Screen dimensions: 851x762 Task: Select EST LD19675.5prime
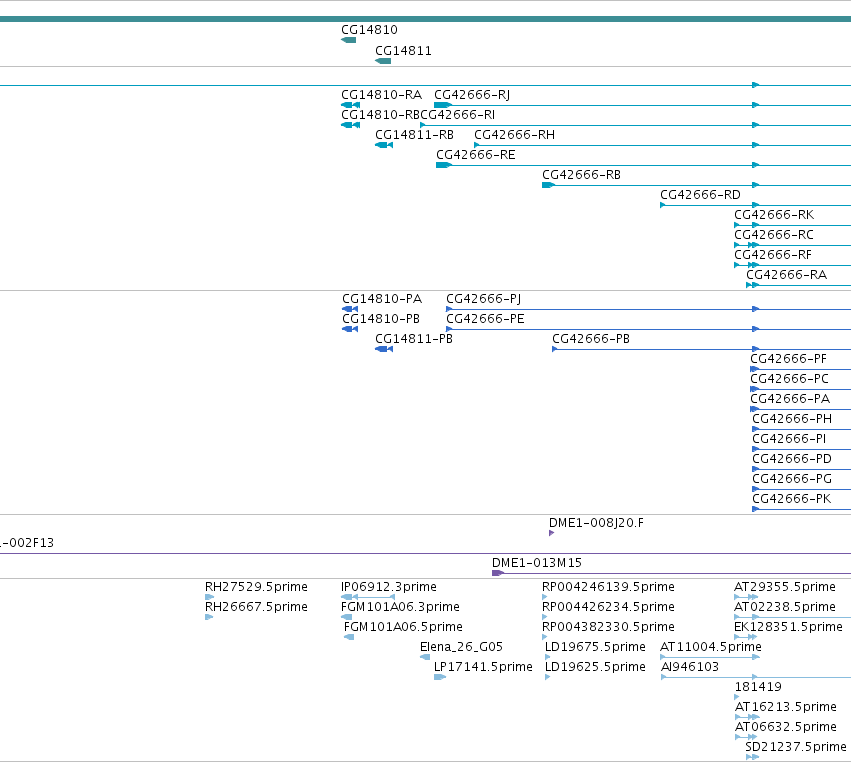tap(595, 647)
